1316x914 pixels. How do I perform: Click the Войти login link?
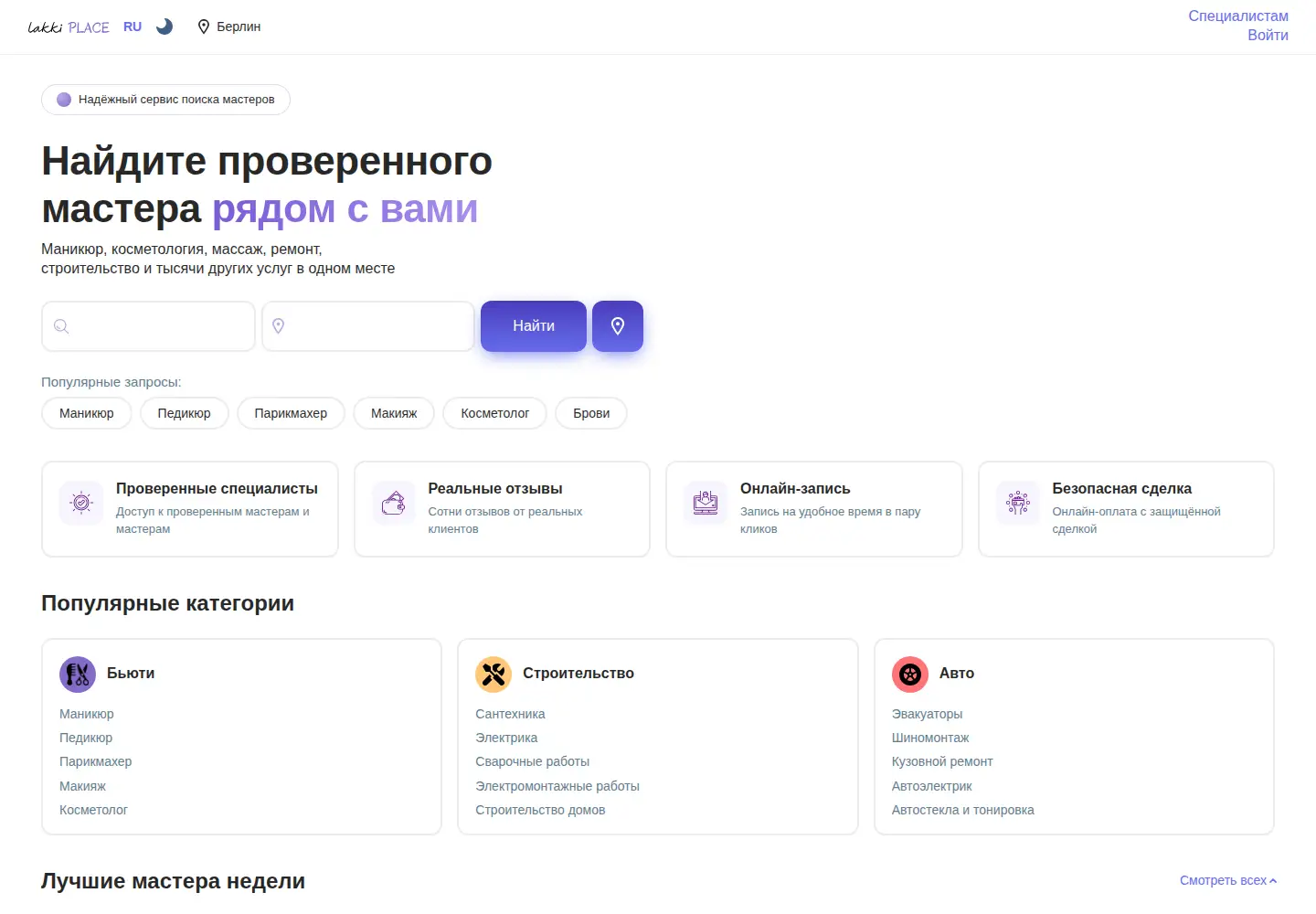1268,35
